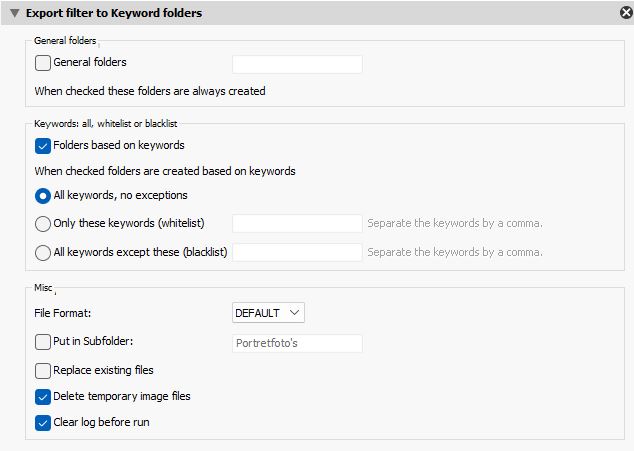Enable the Put in Subfolder checkbox

[x=43, y=342]
